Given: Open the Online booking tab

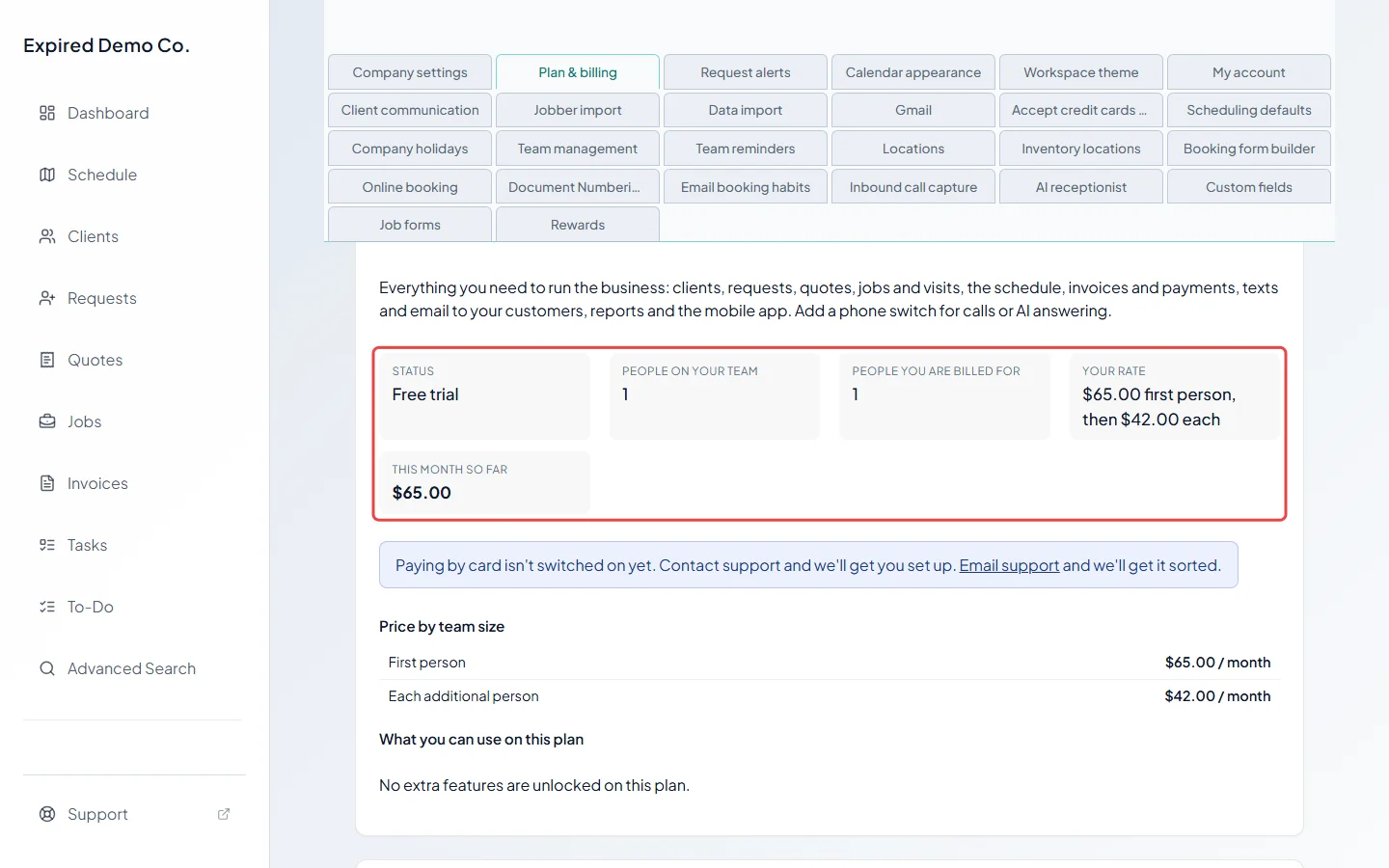Looking at the screenshot, I should (x=410, y=187).
